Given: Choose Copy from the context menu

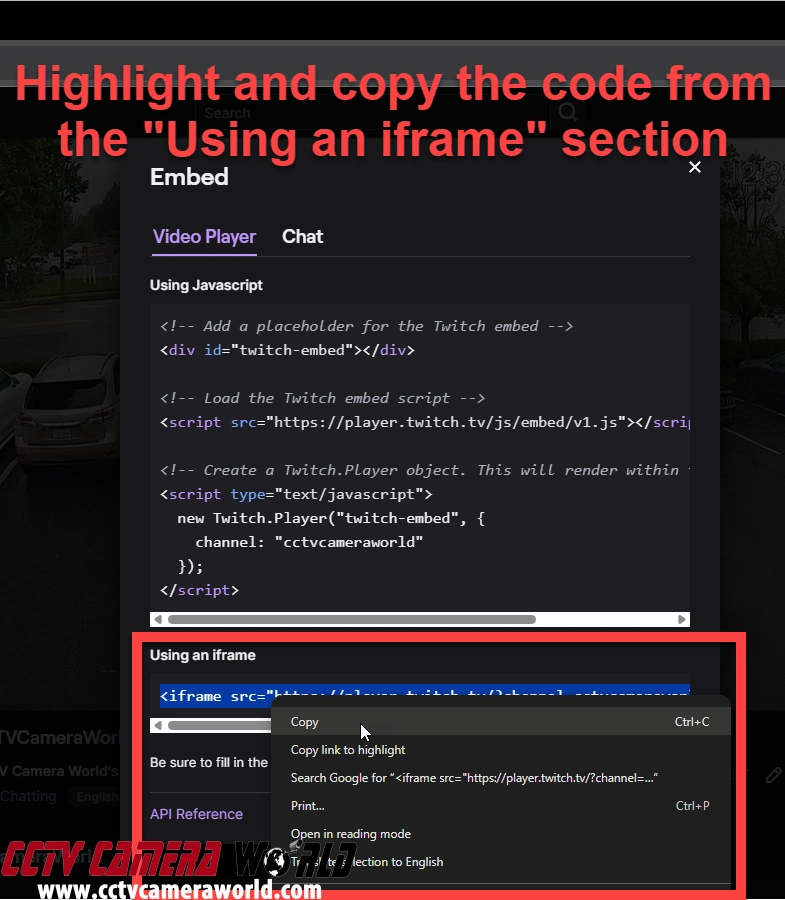Looking at the screenshot, I should 305,722.
